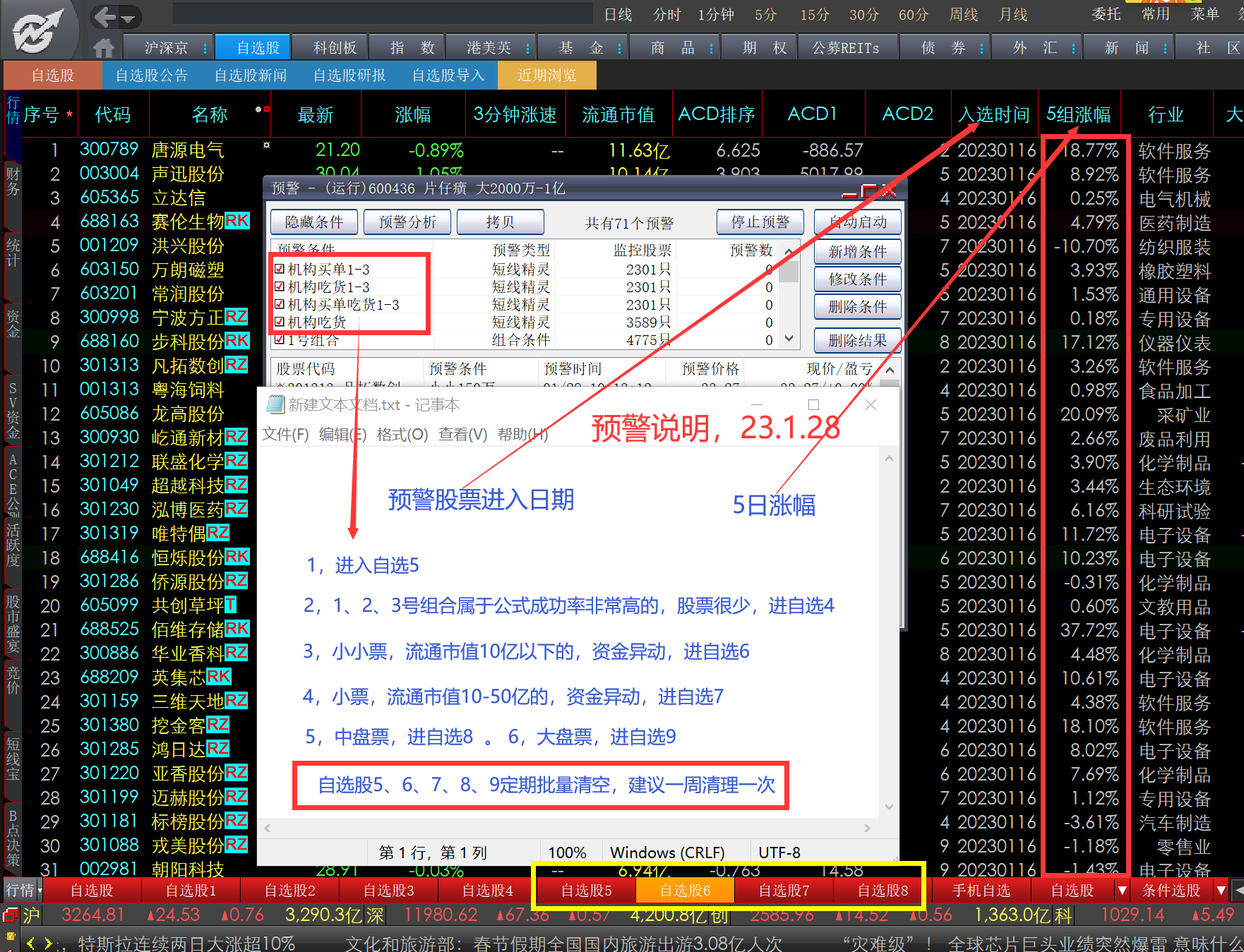Switch to 自选股4 bottom tab

pos(488,891)
